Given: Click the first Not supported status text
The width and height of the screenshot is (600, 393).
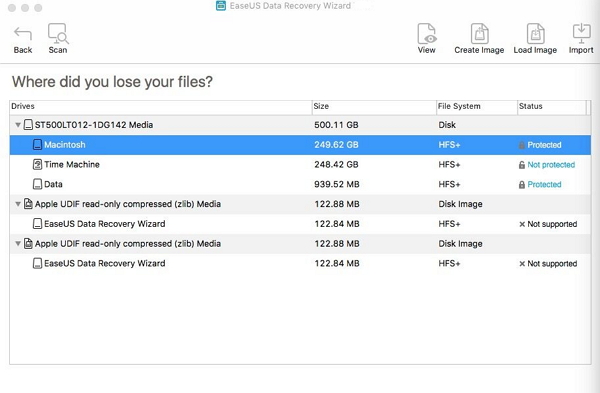Looking at the screenshot, I should tap(552, 224).
